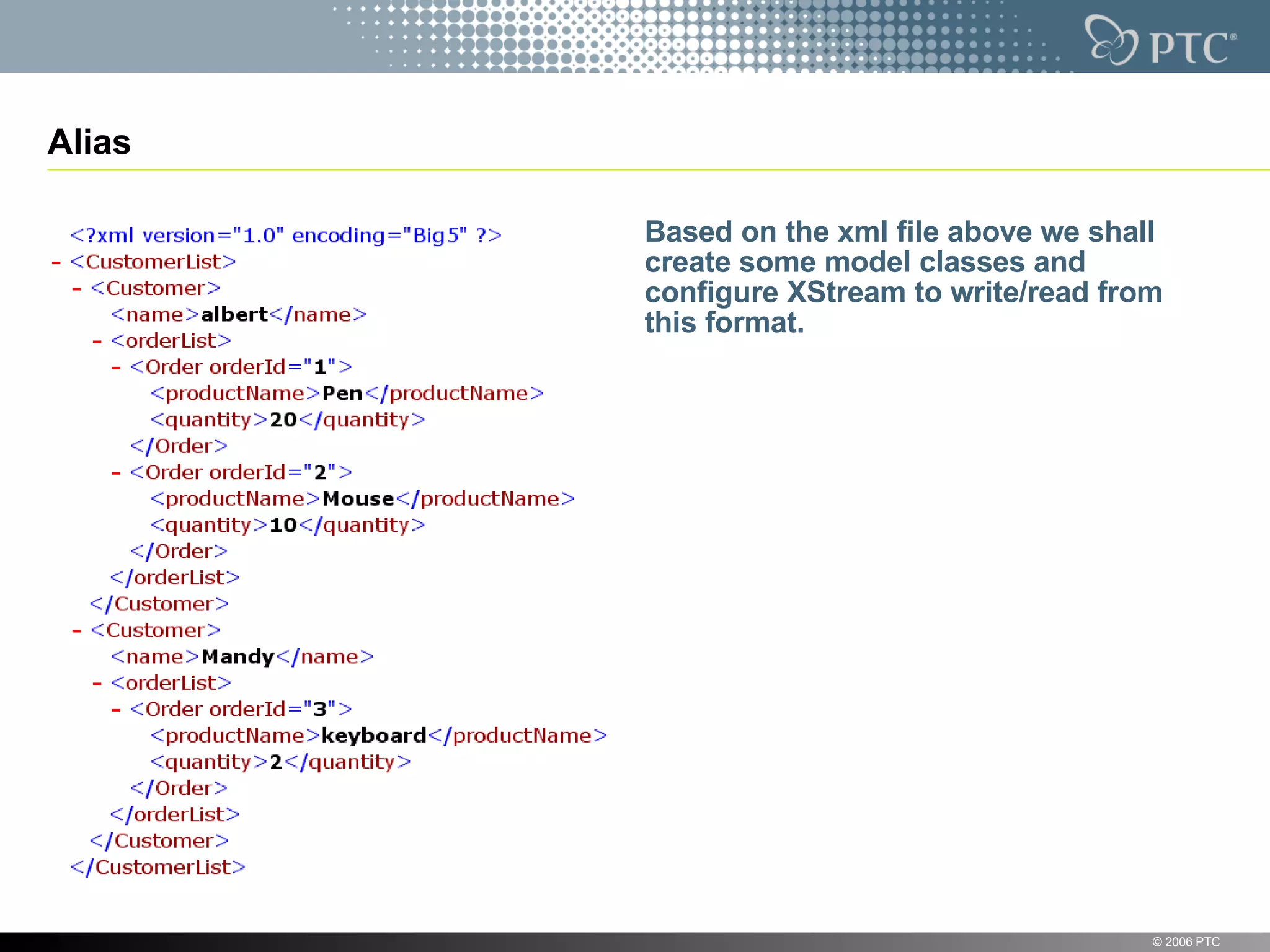The image size is (1270, 952).
Task: Collapse the Order orderId="3" node
Action: [116, 710]
